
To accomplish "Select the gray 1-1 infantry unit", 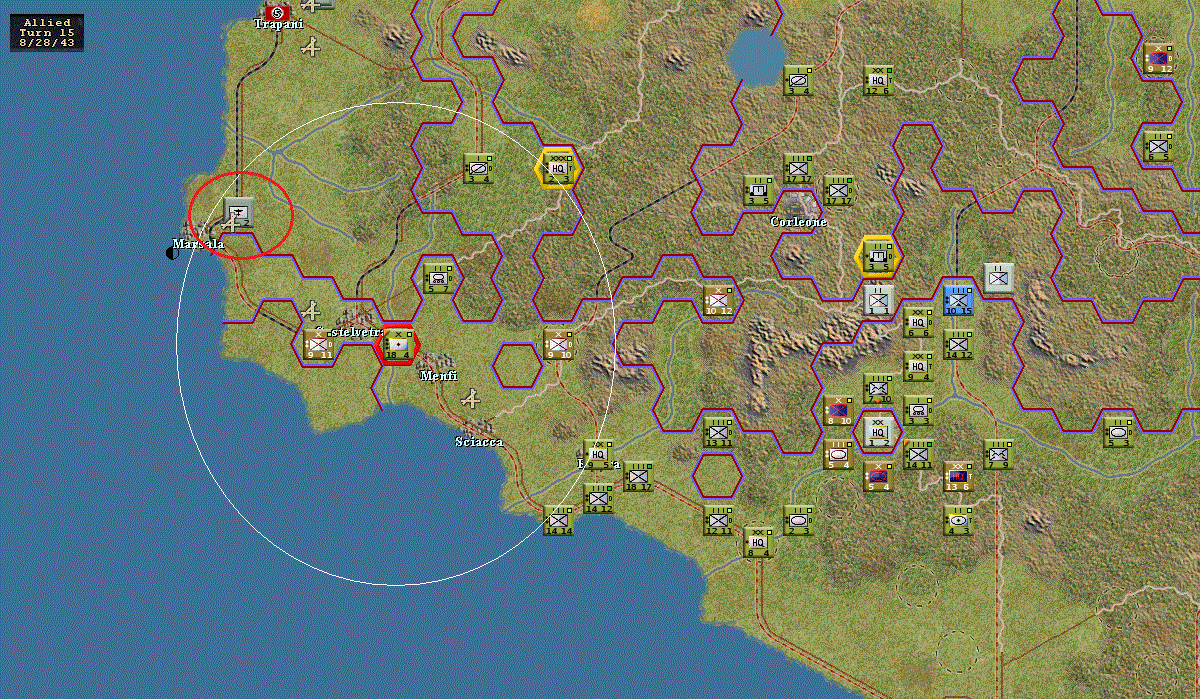I will pos(878,300).
